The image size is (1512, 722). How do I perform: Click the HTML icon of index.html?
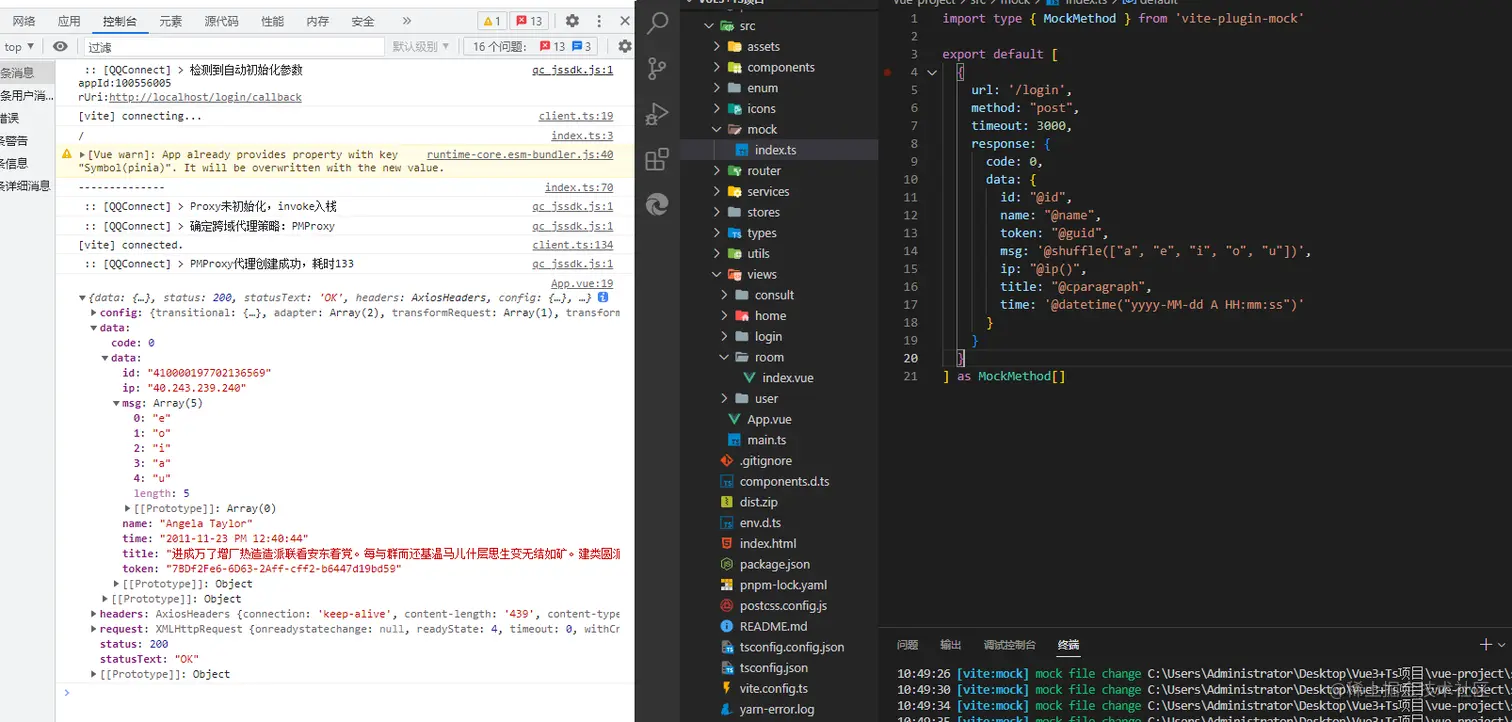coord(727,544)
